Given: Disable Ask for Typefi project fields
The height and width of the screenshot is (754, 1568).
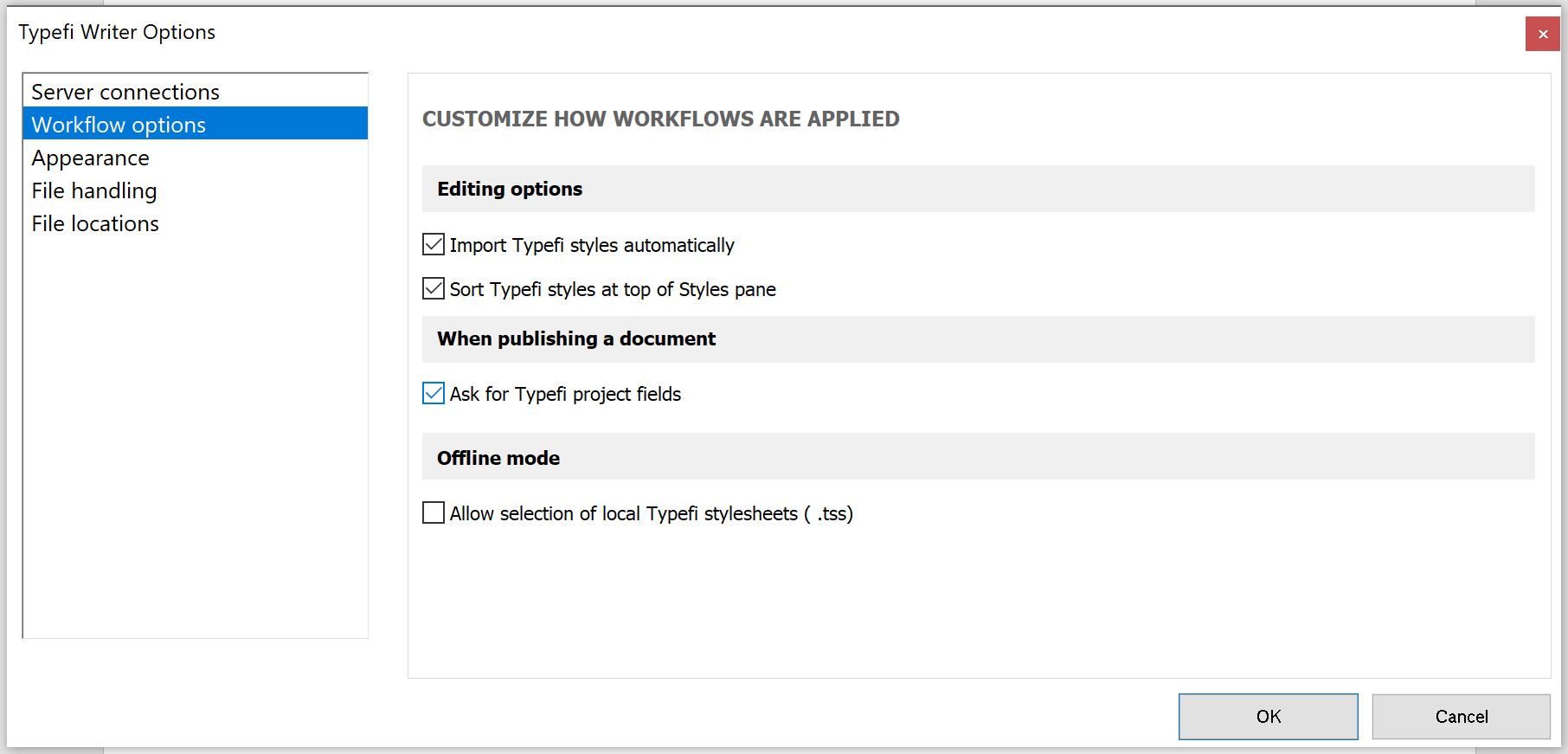Looking at the screenshot, I should tap(434, 394).
